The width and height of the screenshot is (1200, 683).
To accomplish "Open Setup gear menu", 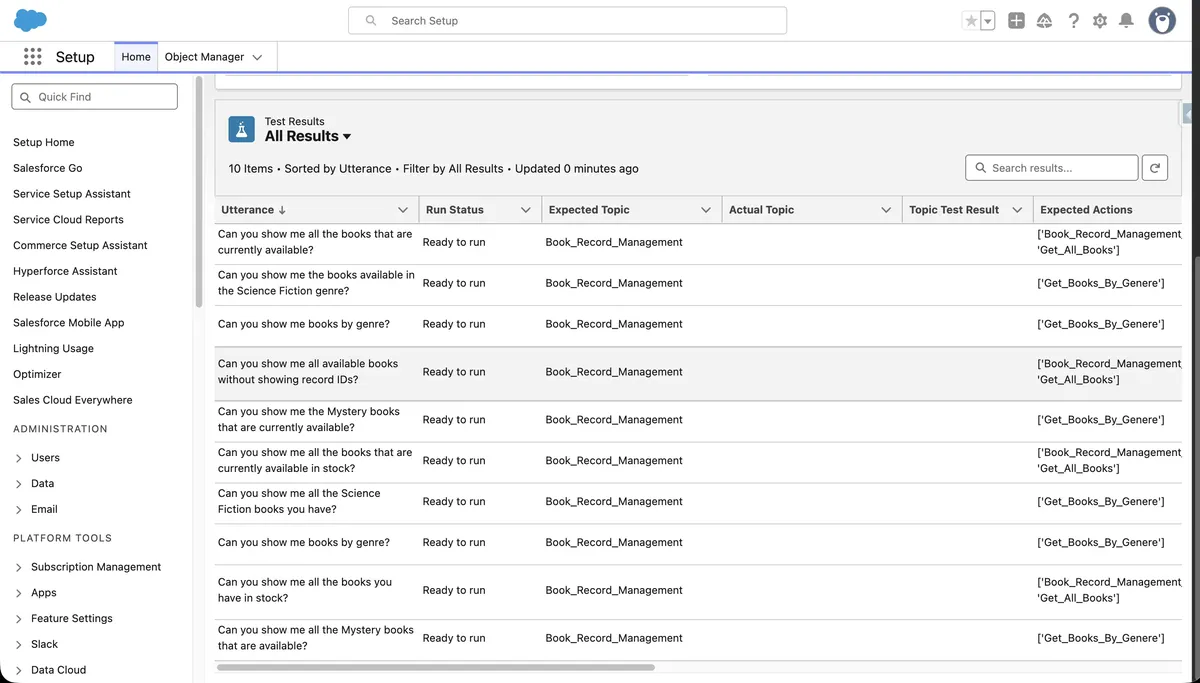I will pyautogui.click(x=1100, y=20).
